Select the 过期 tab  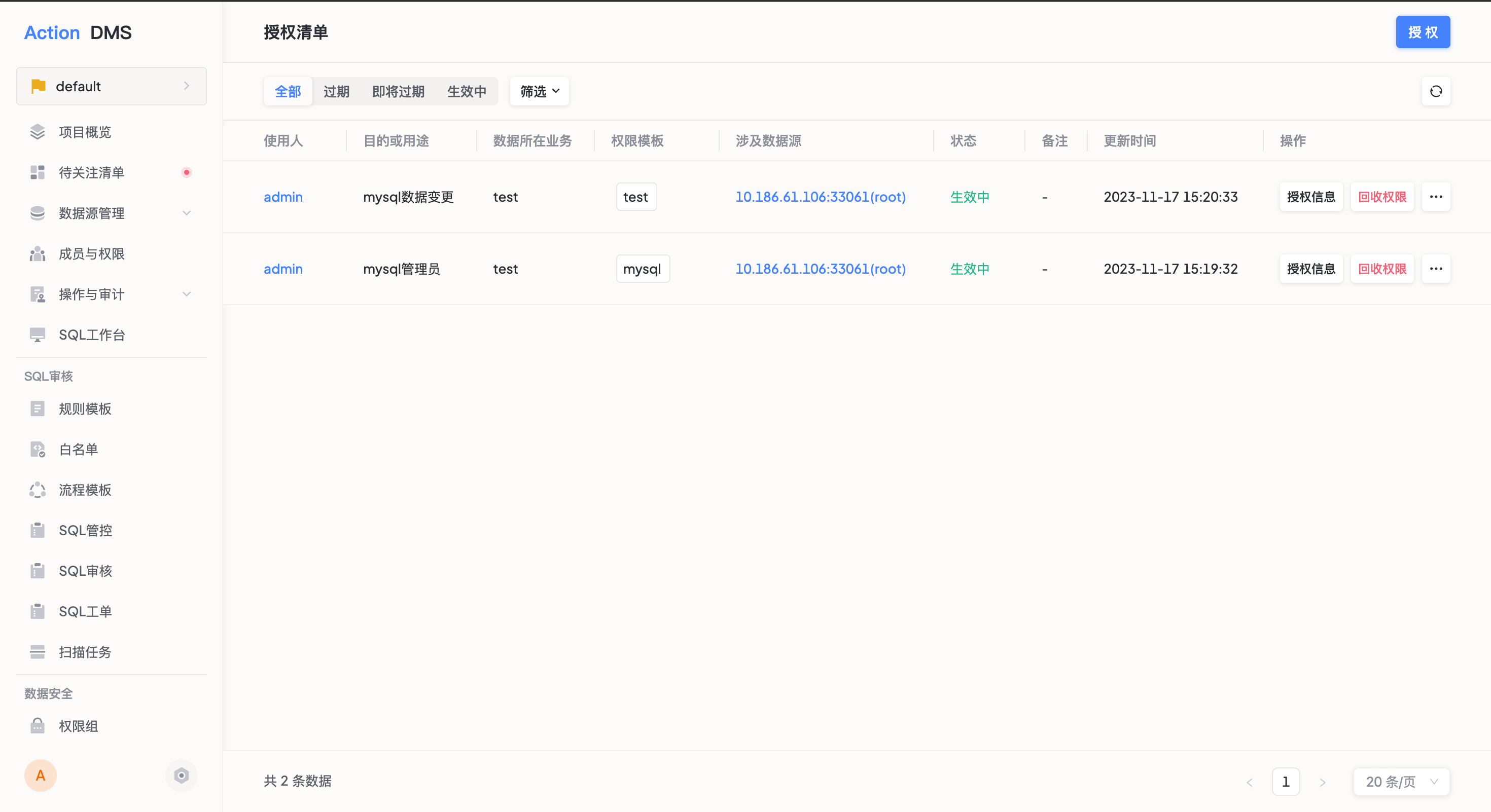tap(336, 91)
